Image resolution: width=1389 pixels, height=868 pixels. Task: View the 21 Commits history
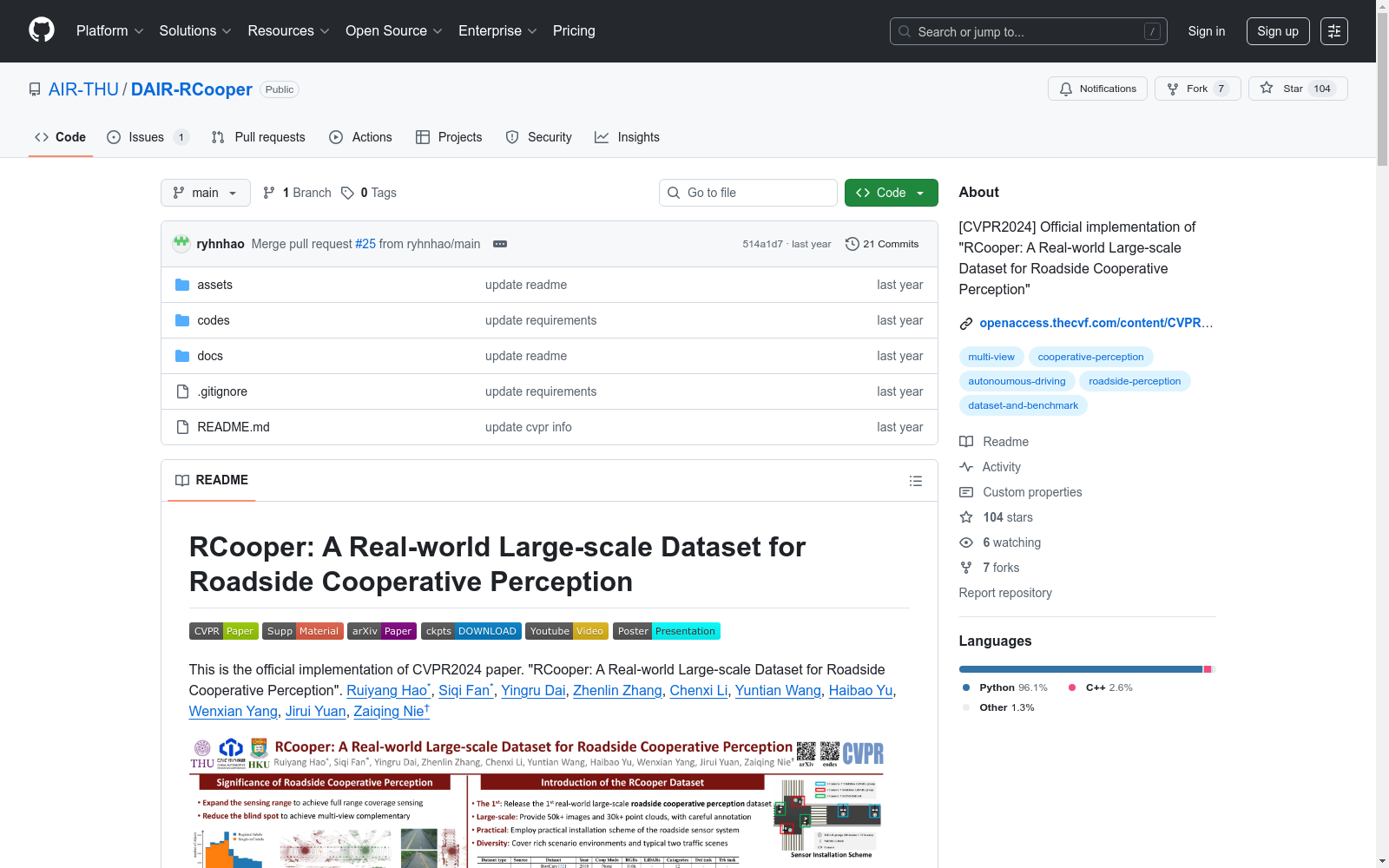coord(882,244)
